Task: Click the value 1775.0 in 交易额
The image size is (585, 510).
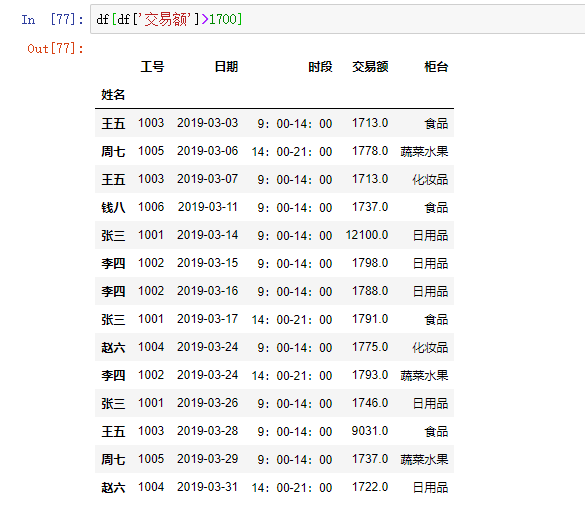Action: click(x=370, y=347)
